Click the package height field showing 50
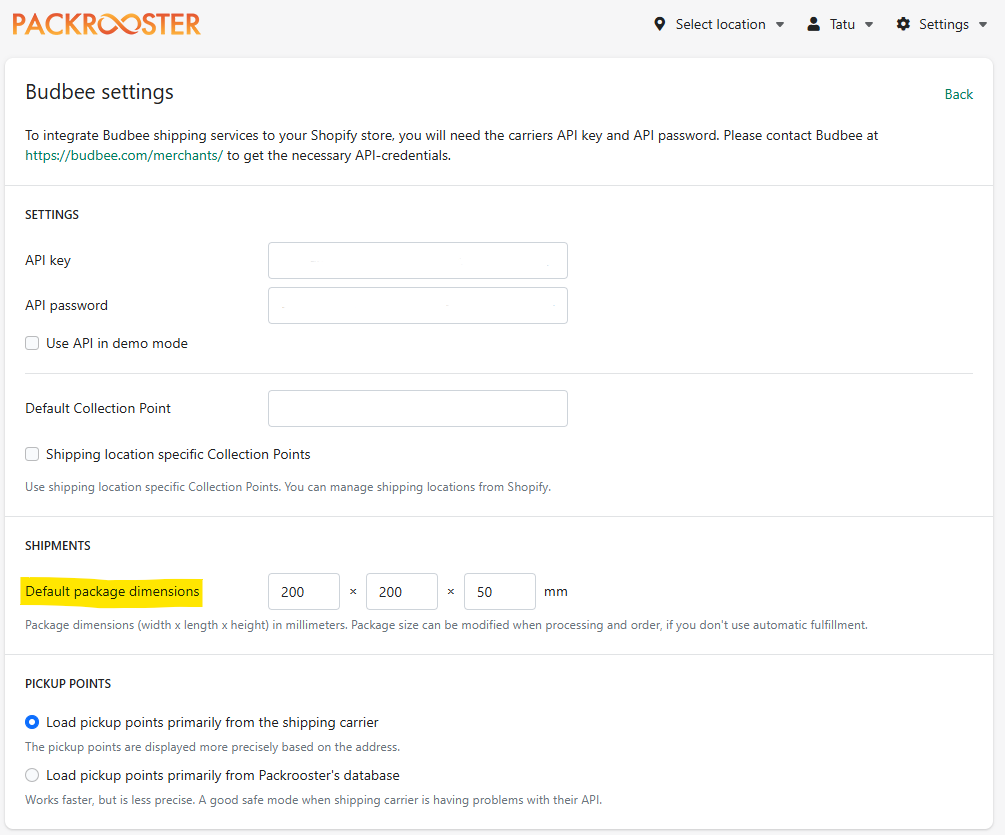Image resolution: width=1005 pixels, height=835 pixels. (500, 591)
